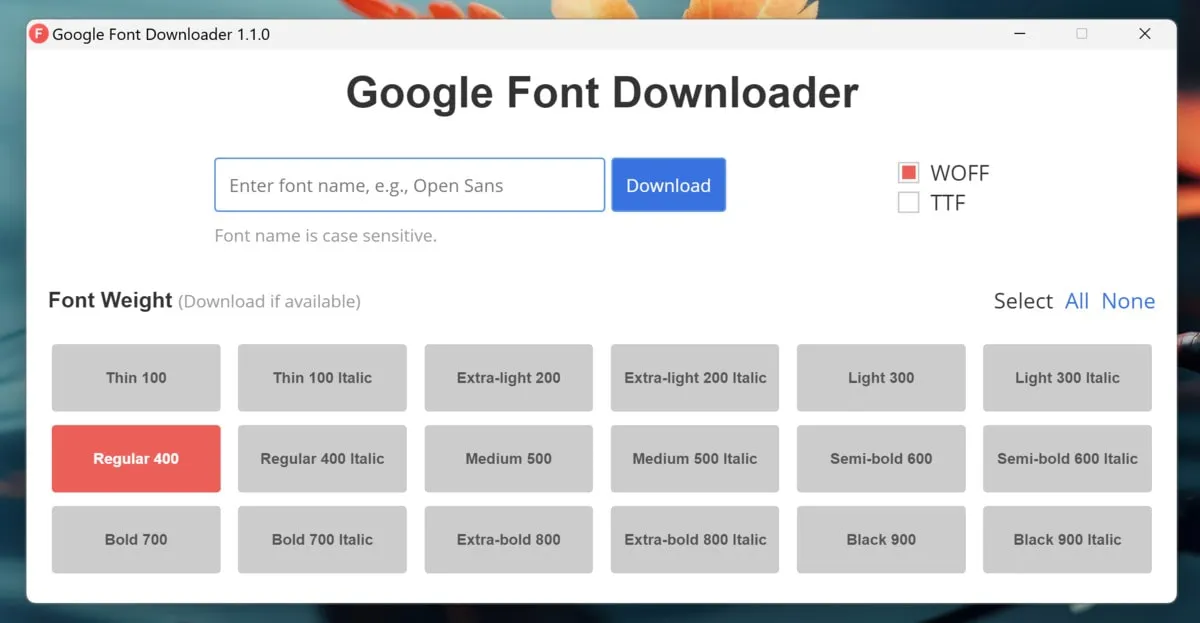Enable Semi-bold 600 Italic weight
Image resolution: width=1200 pixels, height=623 pixels.
(x=1067, y=459)
